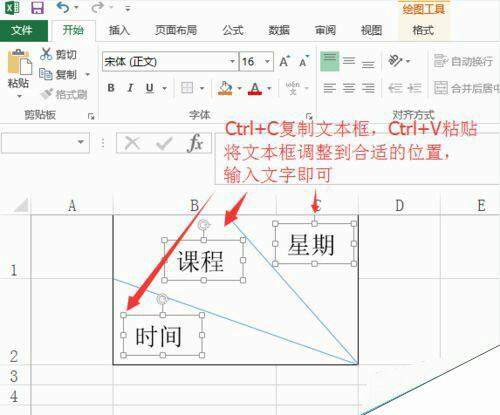Click the select-all corner triangle

(x=21, y=205)
